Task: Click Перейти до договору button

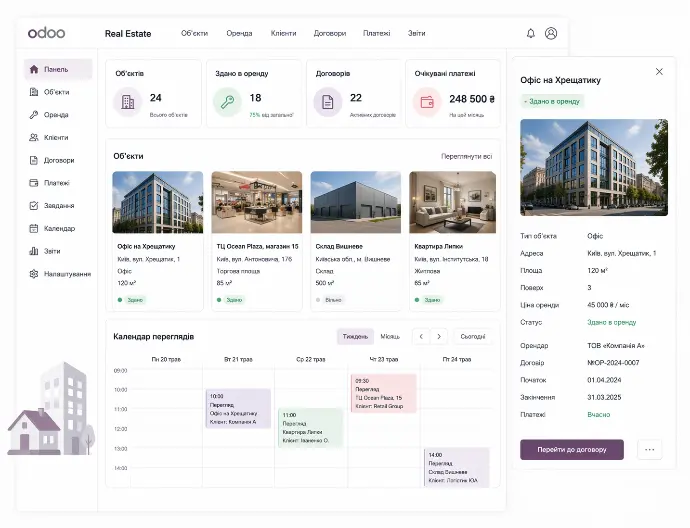Action: 571,450
